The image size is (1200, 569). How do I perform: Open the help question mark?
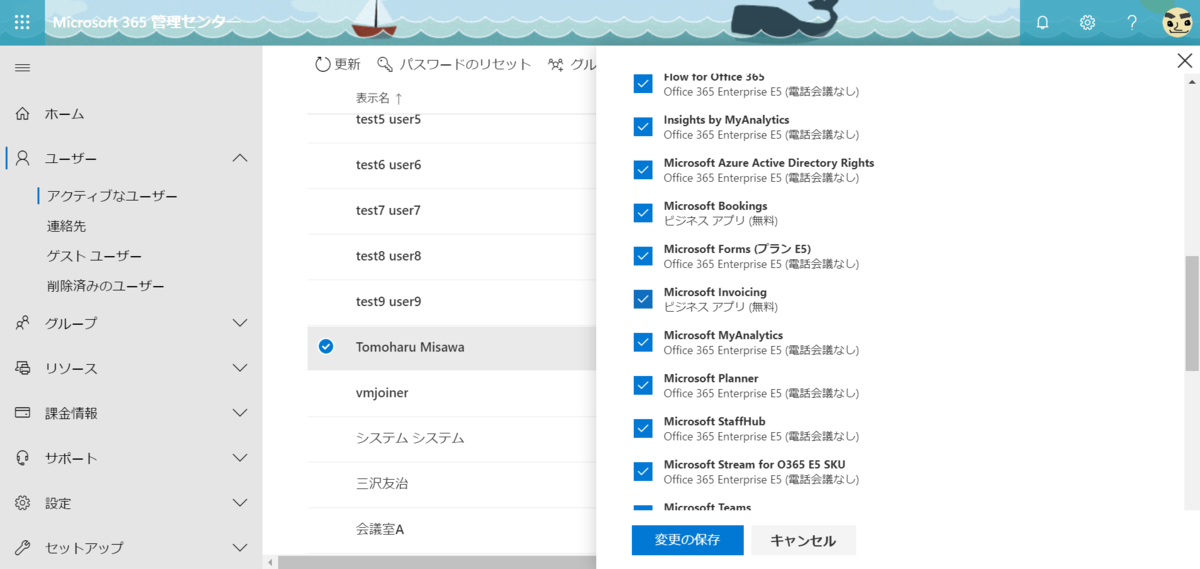[x=1132, y=22]
